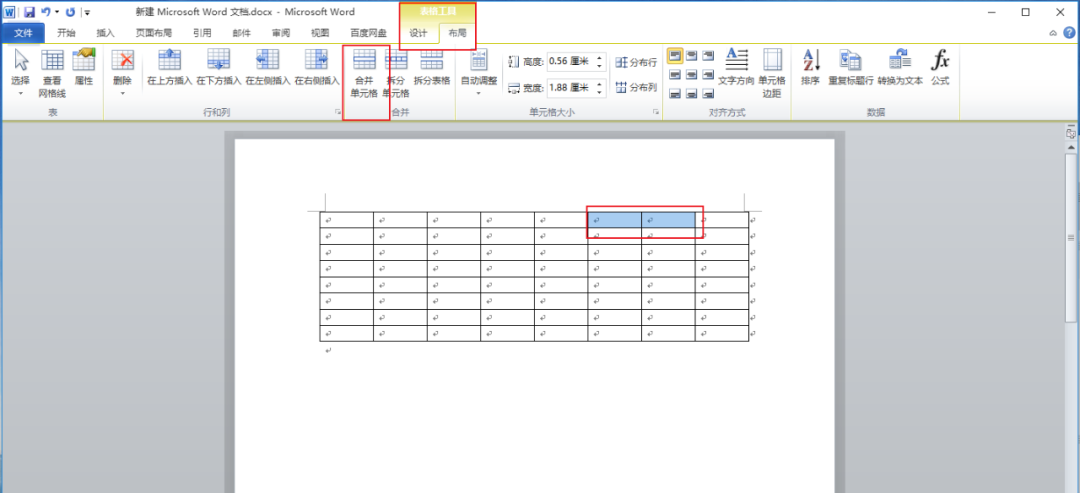The image size is (1080, 493).
Task: Toggle View Gridlines (查看网格线)
Action: (52, 72)
